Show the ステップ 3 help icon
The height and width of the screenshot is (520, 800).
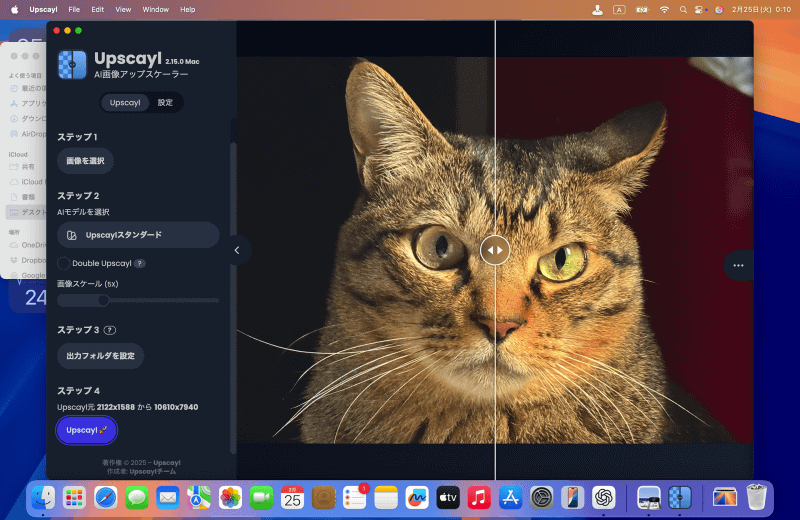[x=110, y=330]
